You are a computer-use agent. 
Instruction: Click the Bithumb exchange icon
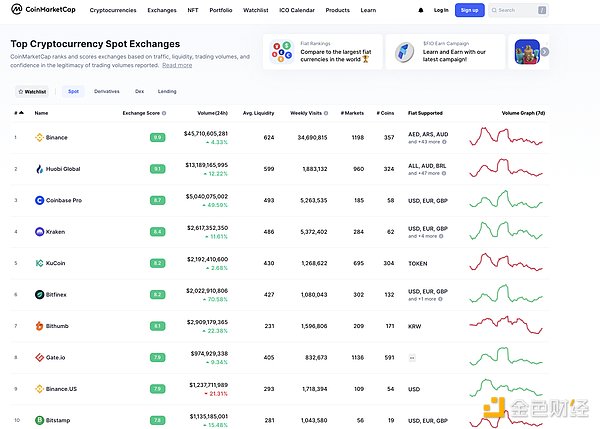(x=39, y=326)
